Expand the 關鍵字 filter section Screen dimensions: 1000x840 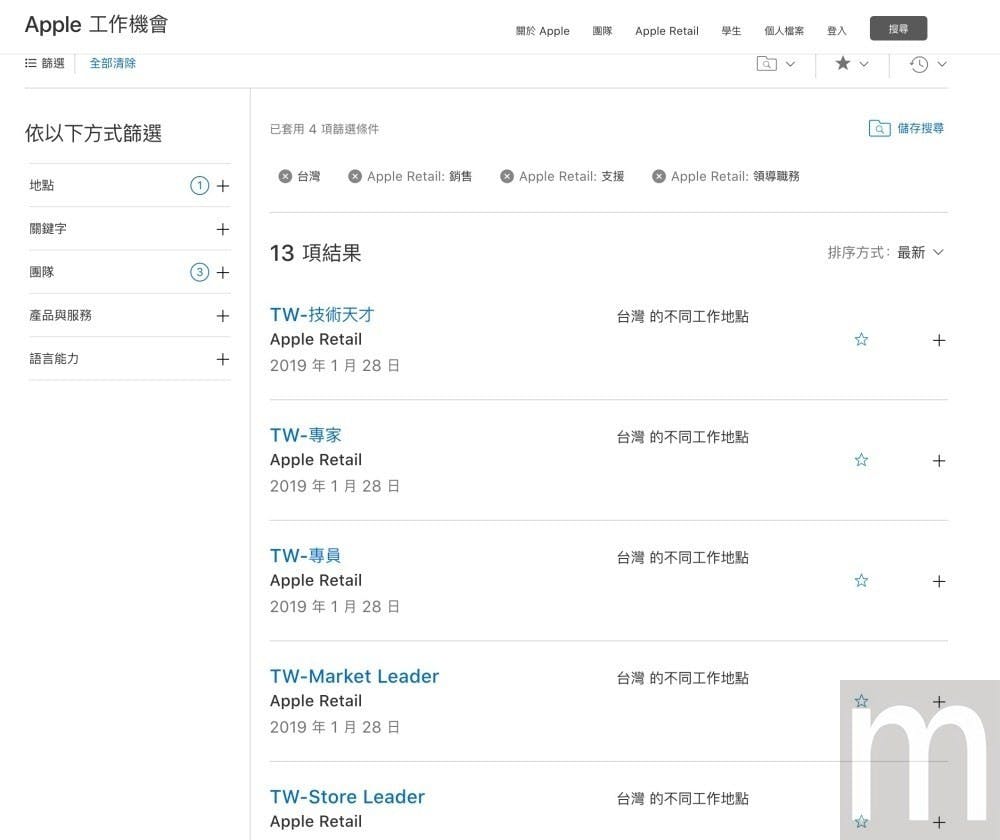223,229
